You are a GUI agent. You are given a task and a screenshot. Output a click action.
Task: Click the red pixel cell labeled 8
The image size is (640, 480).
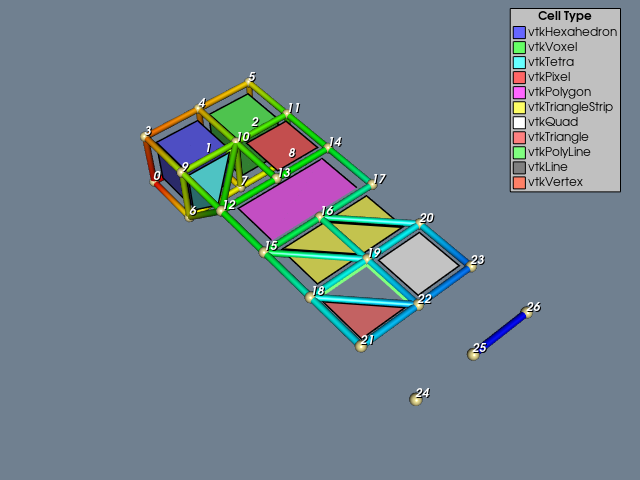pyautogui.click(x=282, y=145)
